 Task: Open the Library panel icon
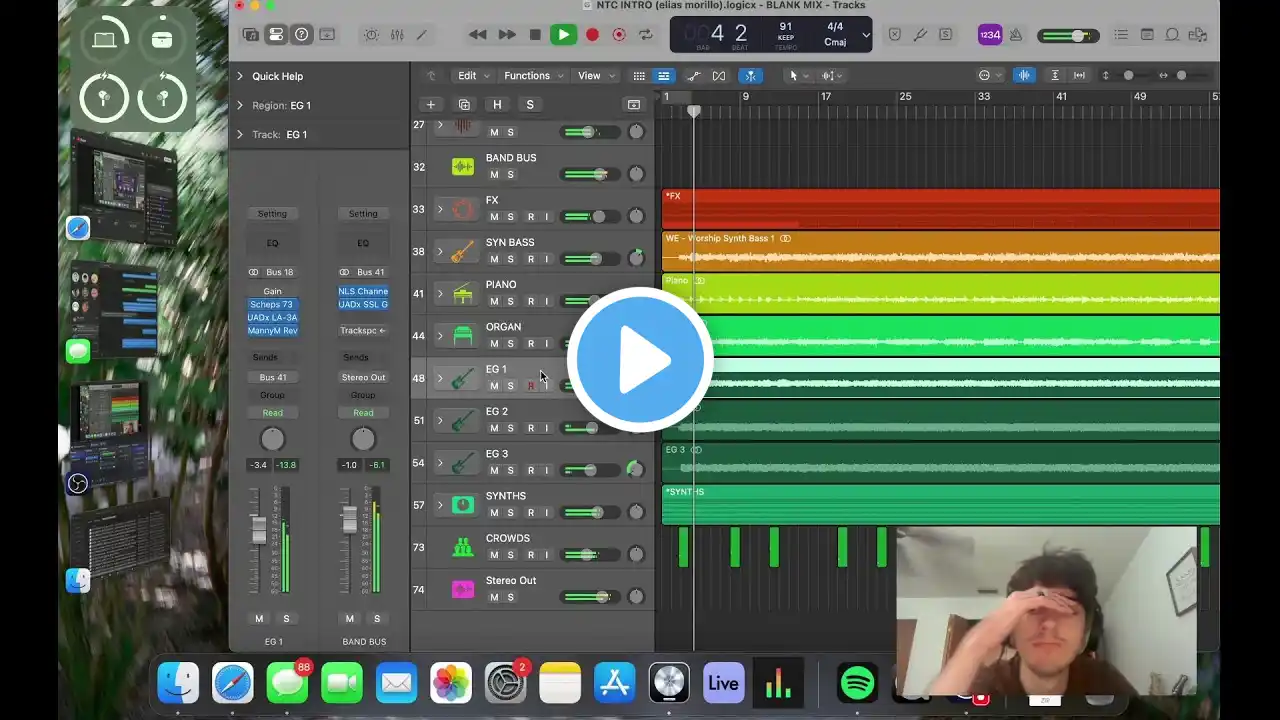251,35
